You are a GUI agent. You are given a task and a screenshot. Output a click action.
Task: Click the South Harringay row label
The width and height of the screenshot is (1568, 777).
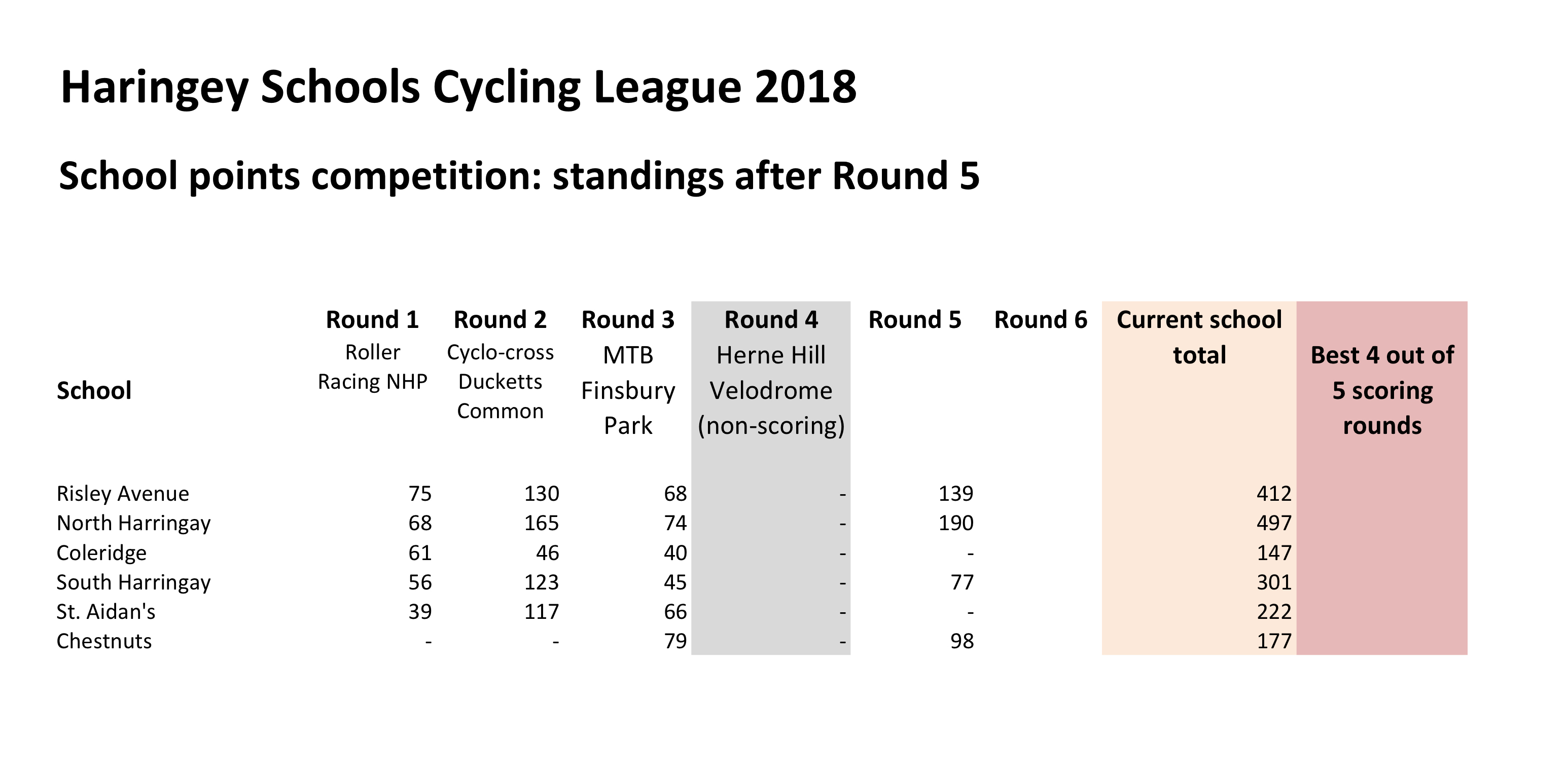coord(133,582)
